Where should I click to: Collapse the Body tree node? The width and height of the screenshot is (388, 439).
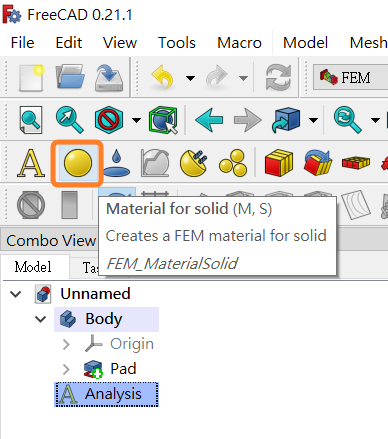40,319
